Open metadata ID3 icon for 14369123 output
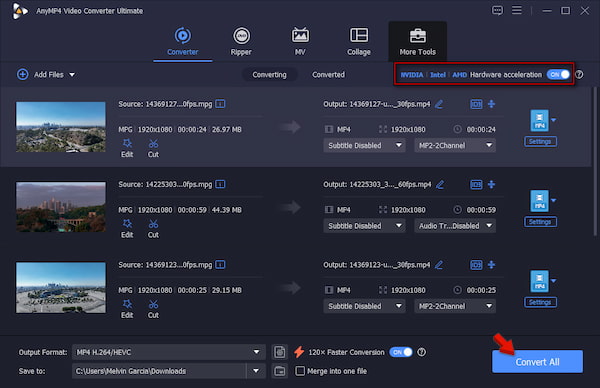The width and height of the screenshot is (600, 388). click(476, 265)
